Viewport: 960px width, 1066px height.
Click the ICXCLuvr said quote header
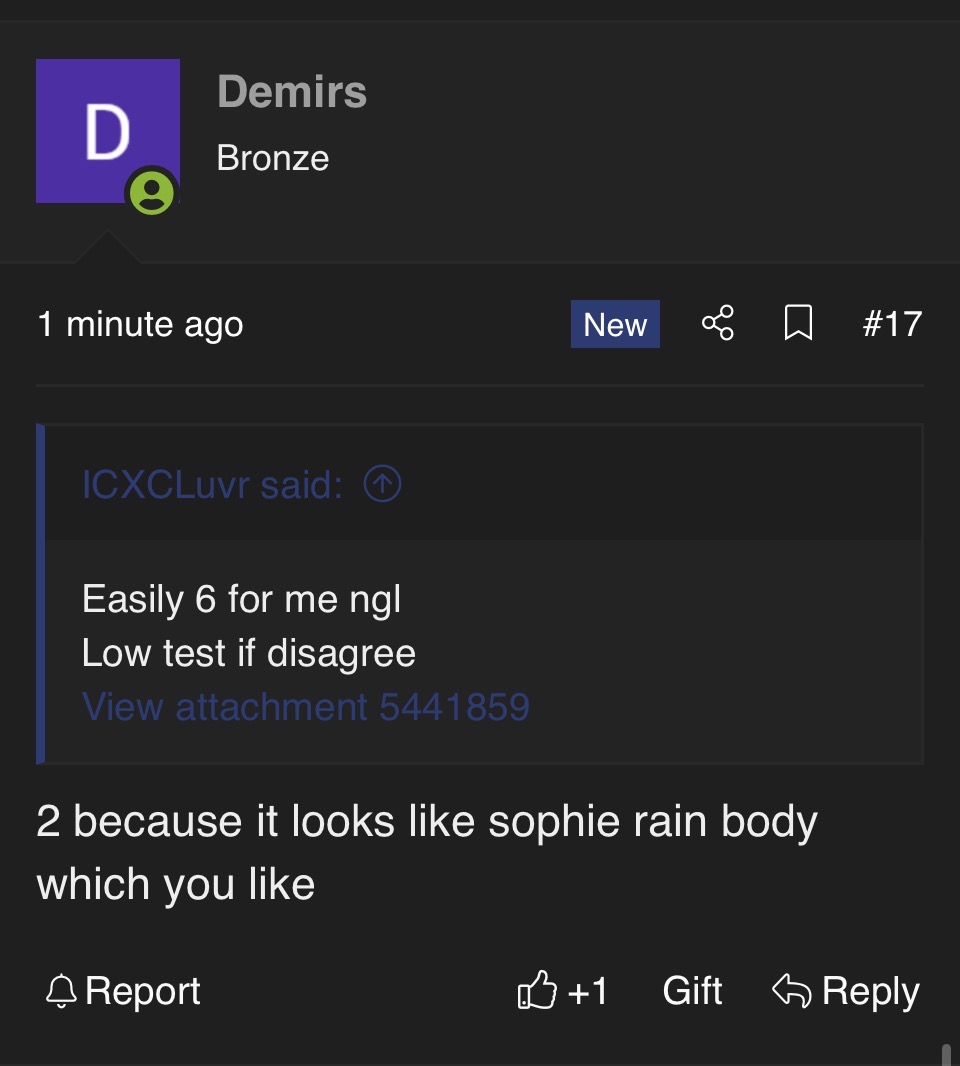[212, 485]
